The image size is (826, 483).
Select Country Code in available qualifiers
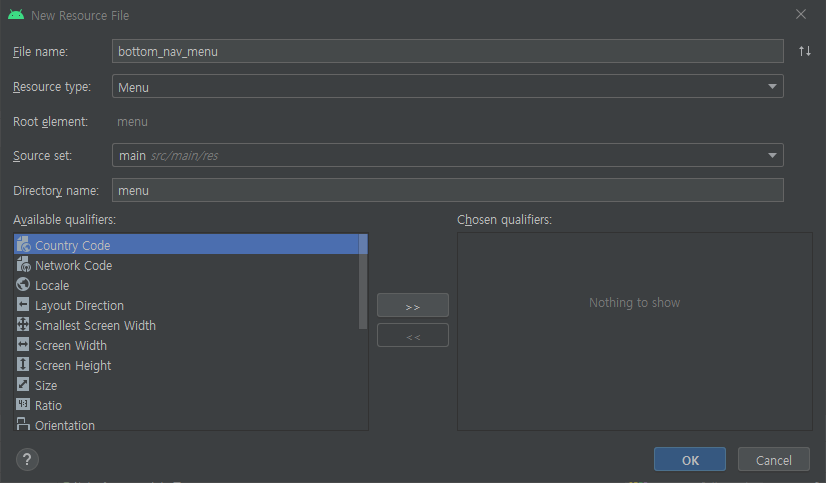[186, 244]
